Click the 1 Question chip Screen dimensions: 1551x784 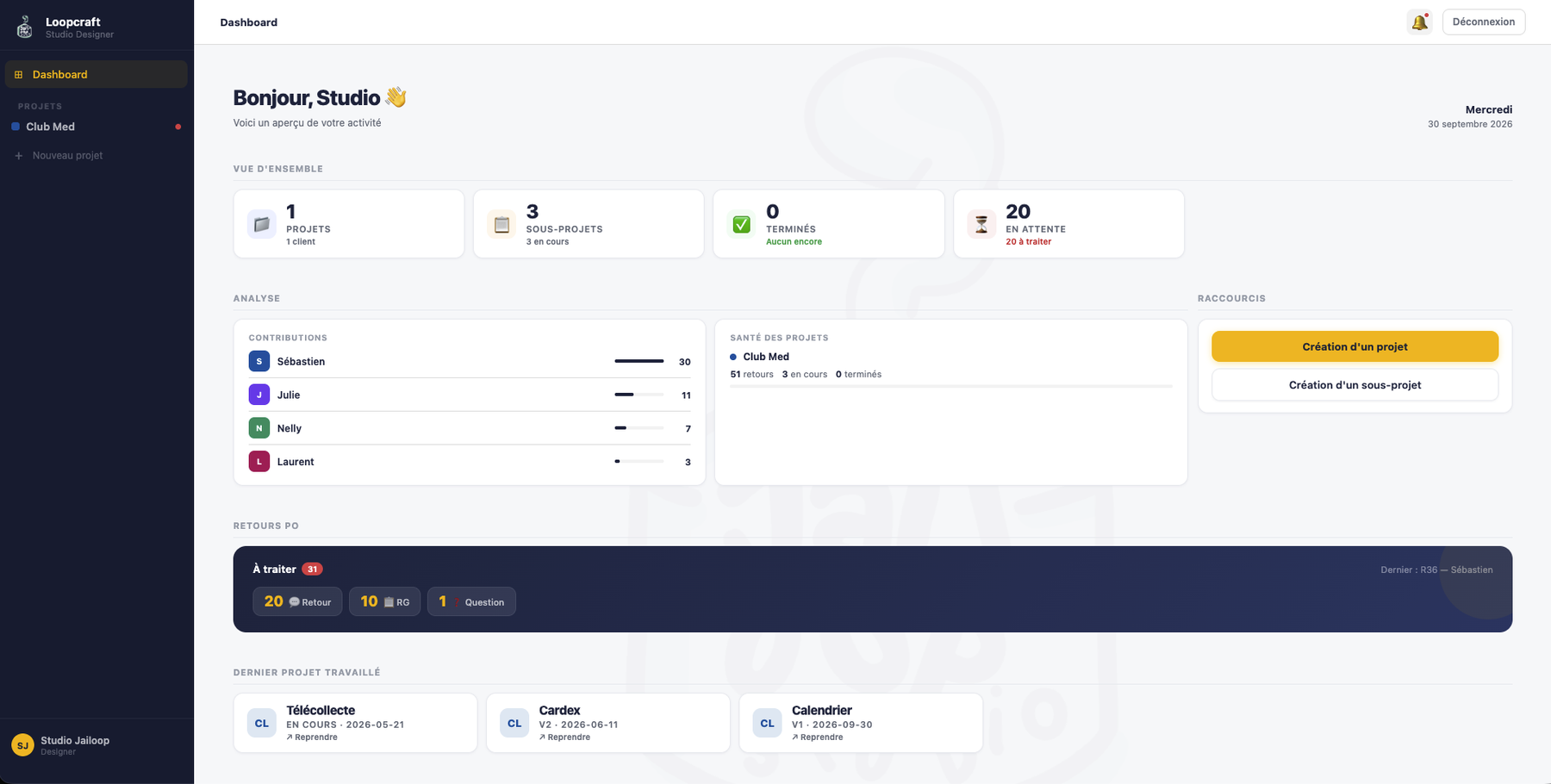coord(471,601)
